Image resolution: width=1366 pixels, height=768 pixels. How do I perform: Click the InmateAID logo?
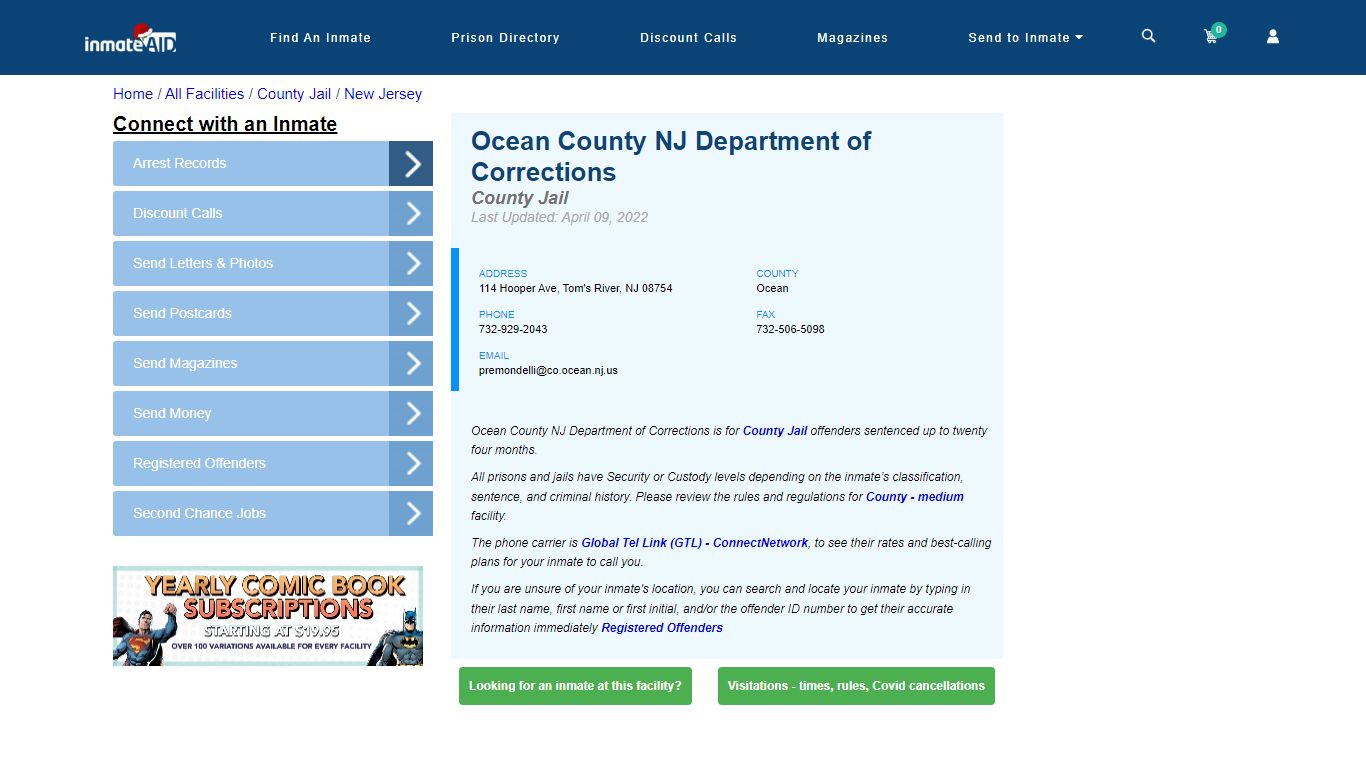pyautogui.click(x=130, y=38)
